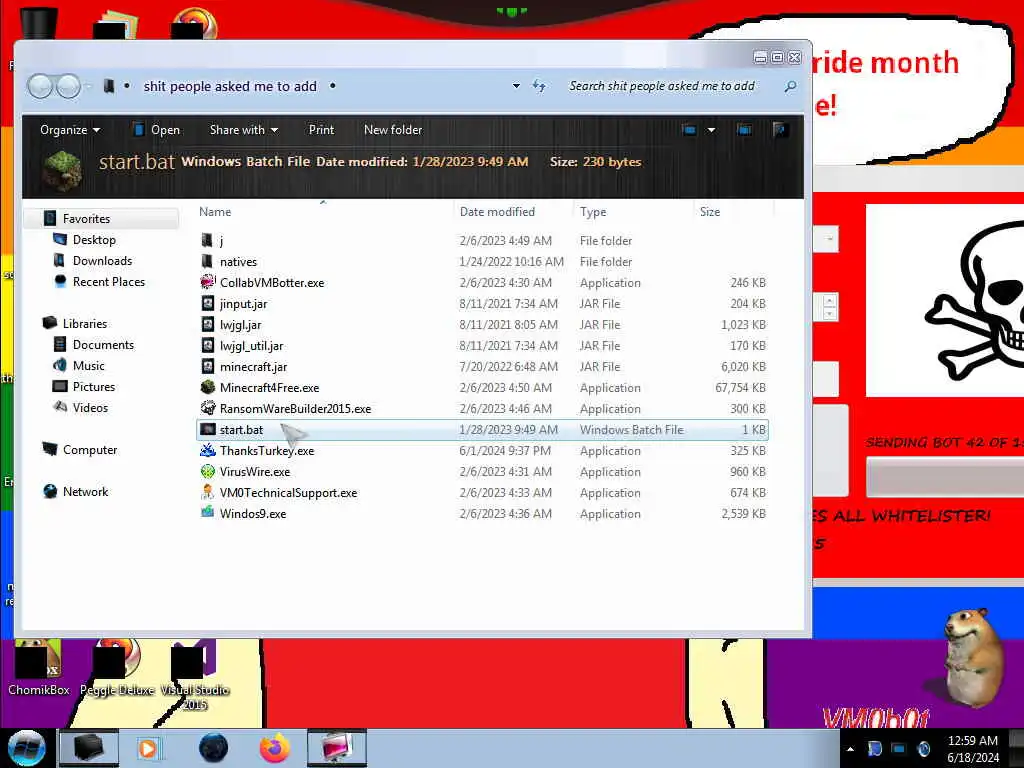This screenshot has width=1024, height=768.
Task: Click the search magnifier icon
Action: (x=790, y=86)
